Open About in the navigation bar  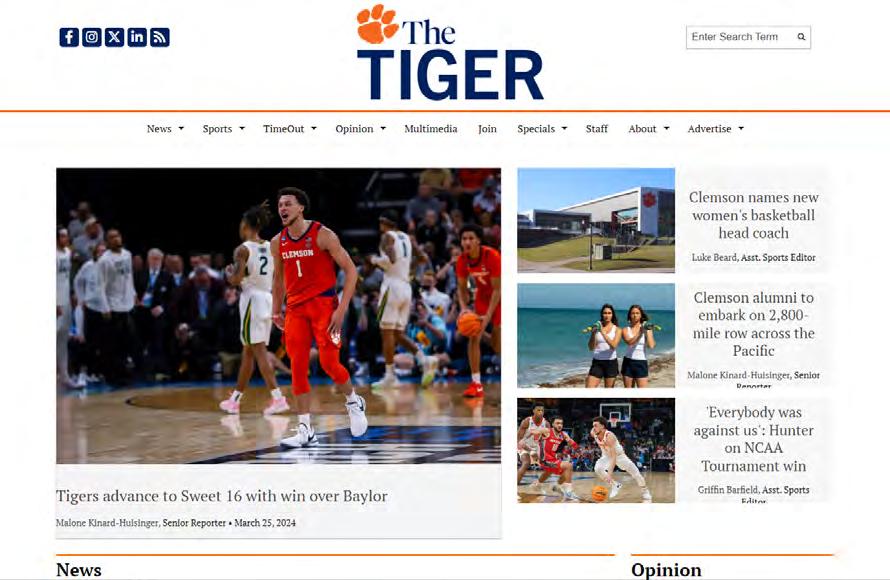point(642,129)
